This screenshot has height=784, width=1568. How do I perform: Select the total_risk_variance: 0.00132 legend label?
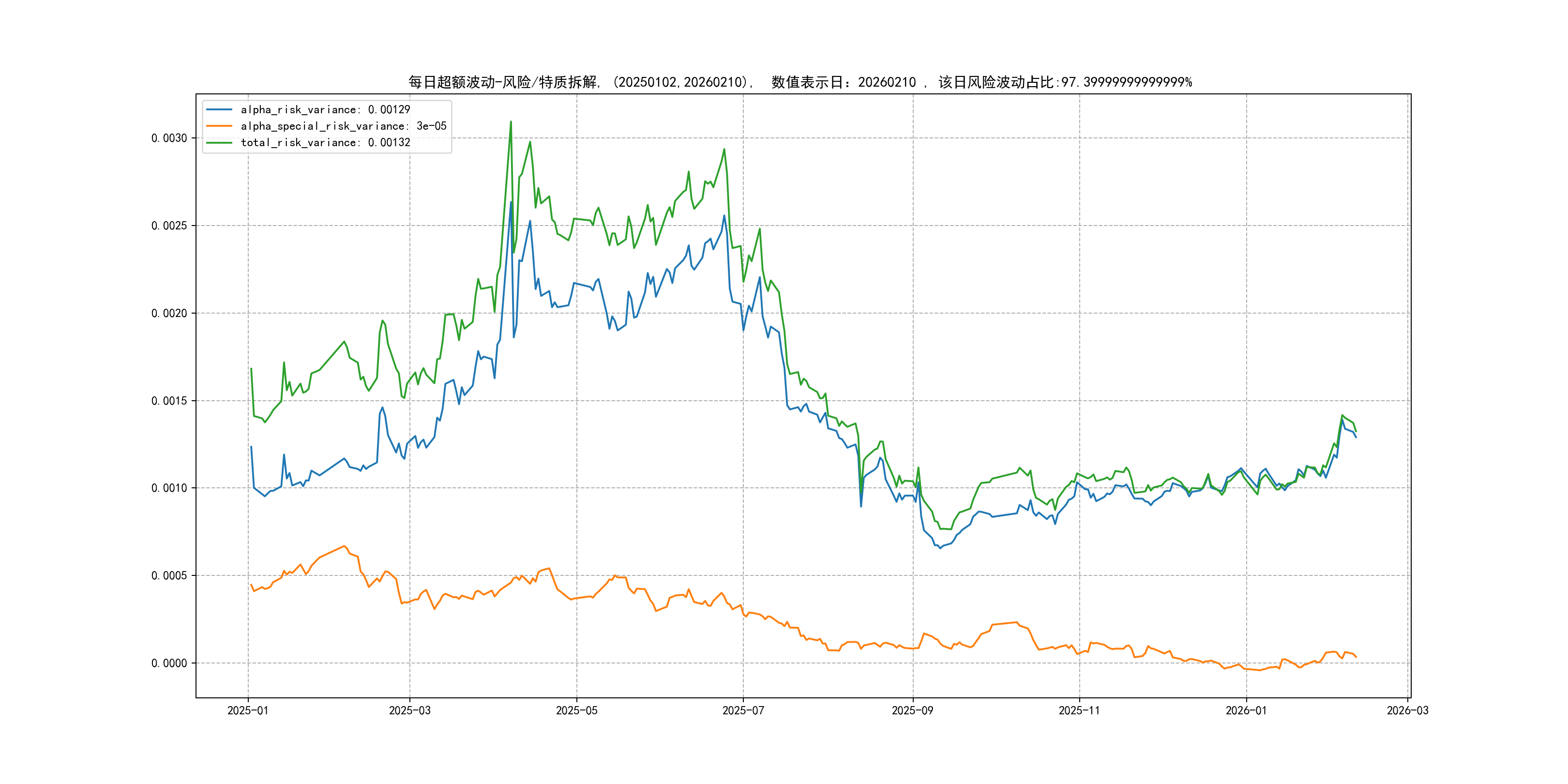pos(325,142)
